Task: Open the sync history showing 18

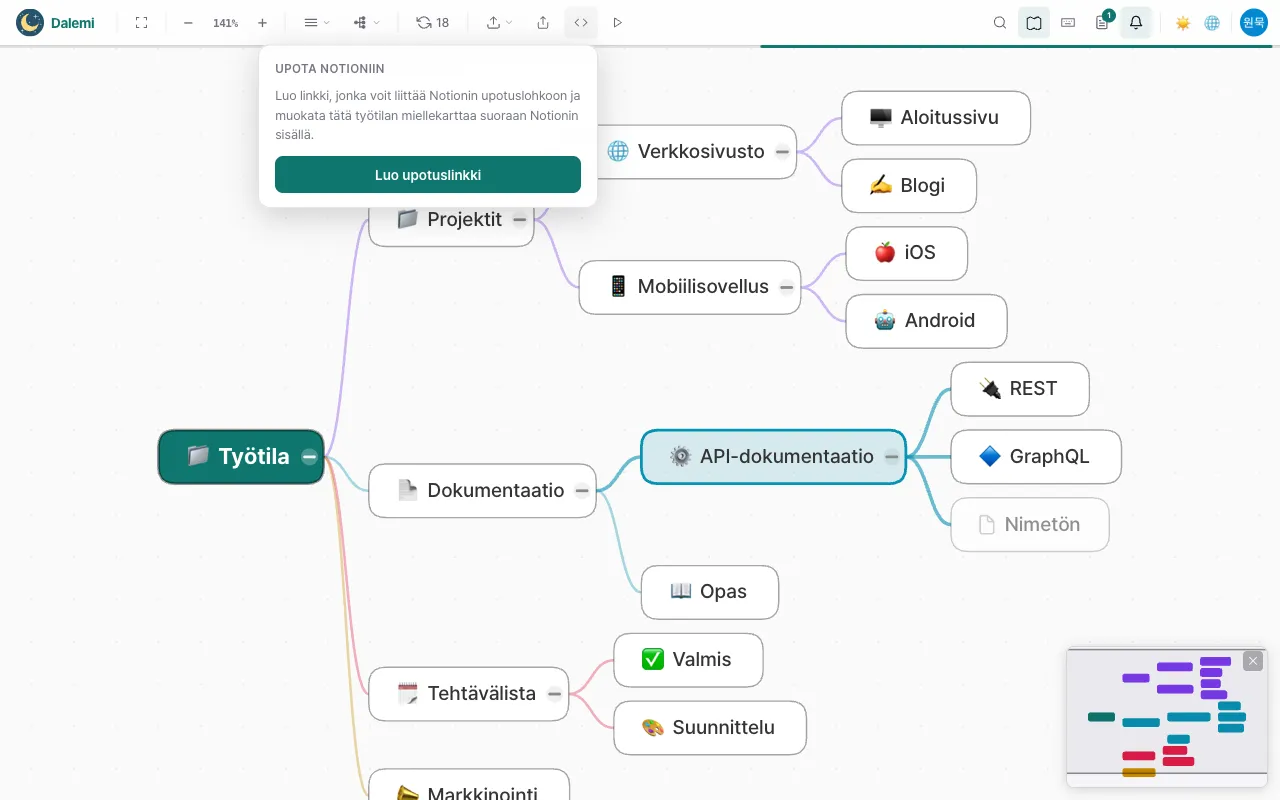Action: 433,22
